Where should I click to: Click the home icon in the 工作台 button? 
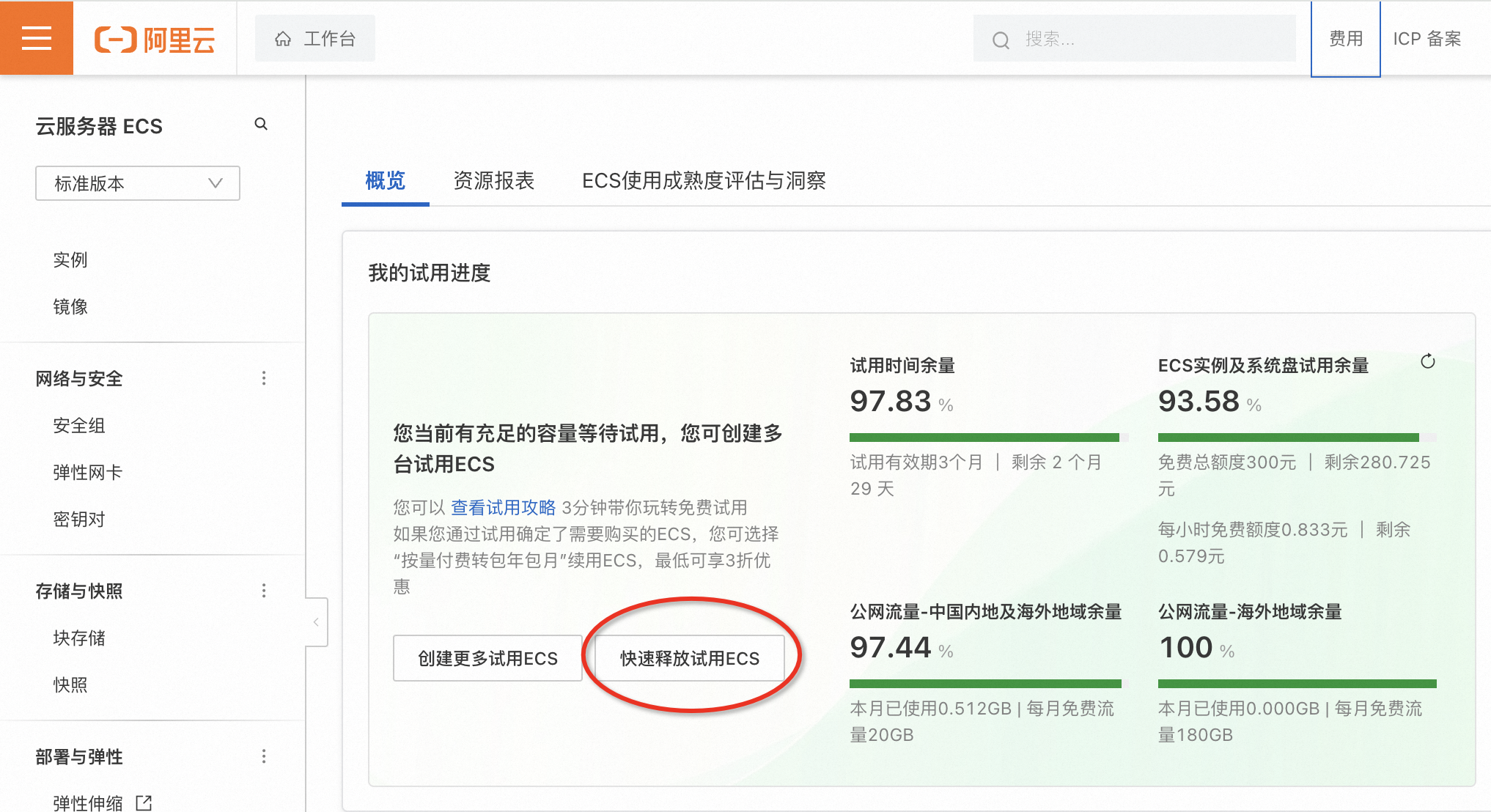[x=283, y=39]
